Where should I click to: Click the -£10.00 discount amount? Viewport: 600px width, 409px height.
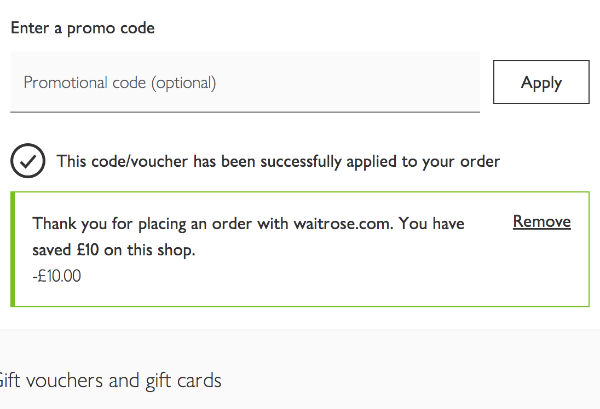click(x=57, y=275)
